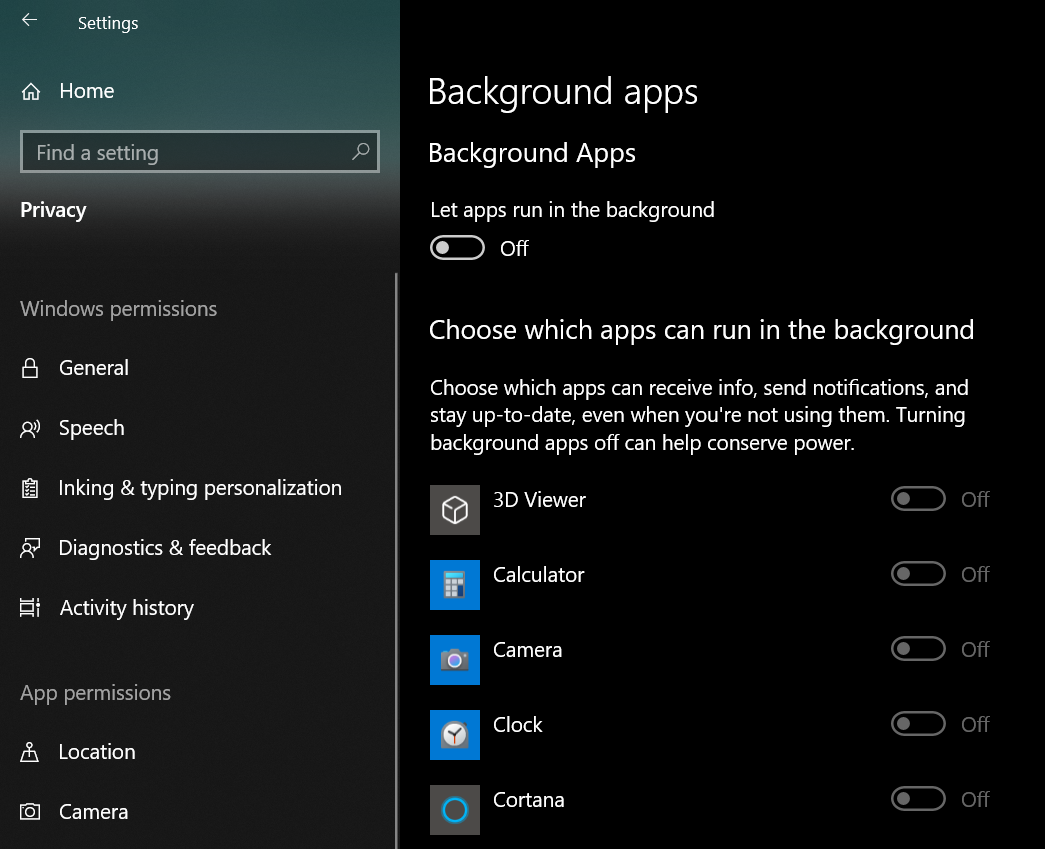Click the Camera app icon in list
The width and height of the screenshot is (1045, 849).
[455, 660]
